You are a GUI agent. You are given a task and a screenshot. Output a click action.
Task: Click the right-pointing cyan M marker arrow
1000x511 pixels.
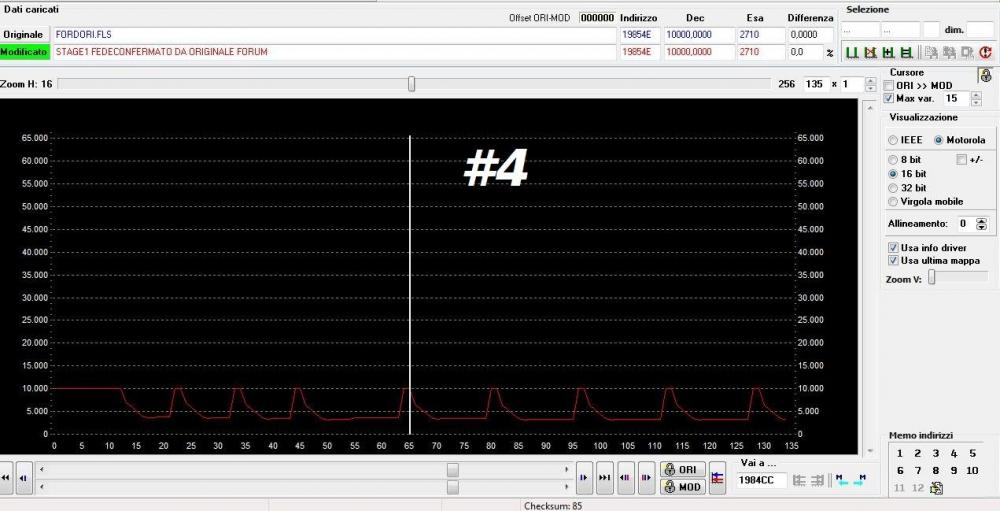[860, 480]
